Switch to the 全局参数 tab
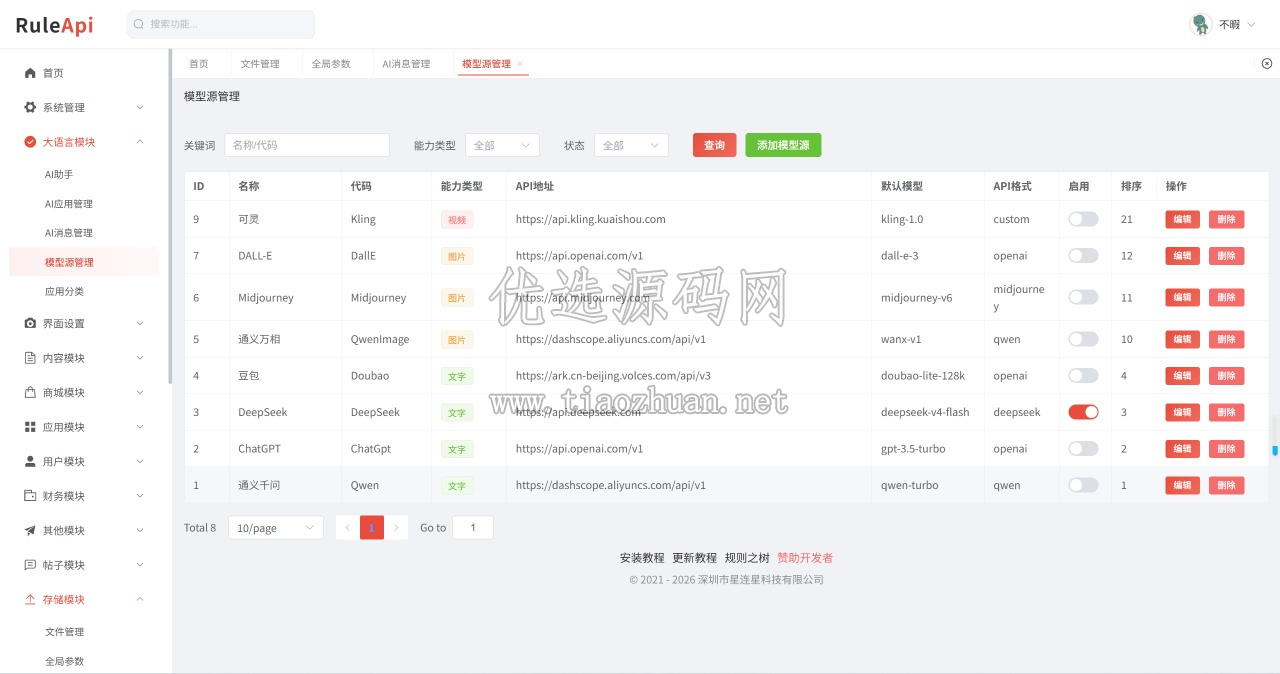This screenshot has height=674, width=1280. (x=331, y=64)
